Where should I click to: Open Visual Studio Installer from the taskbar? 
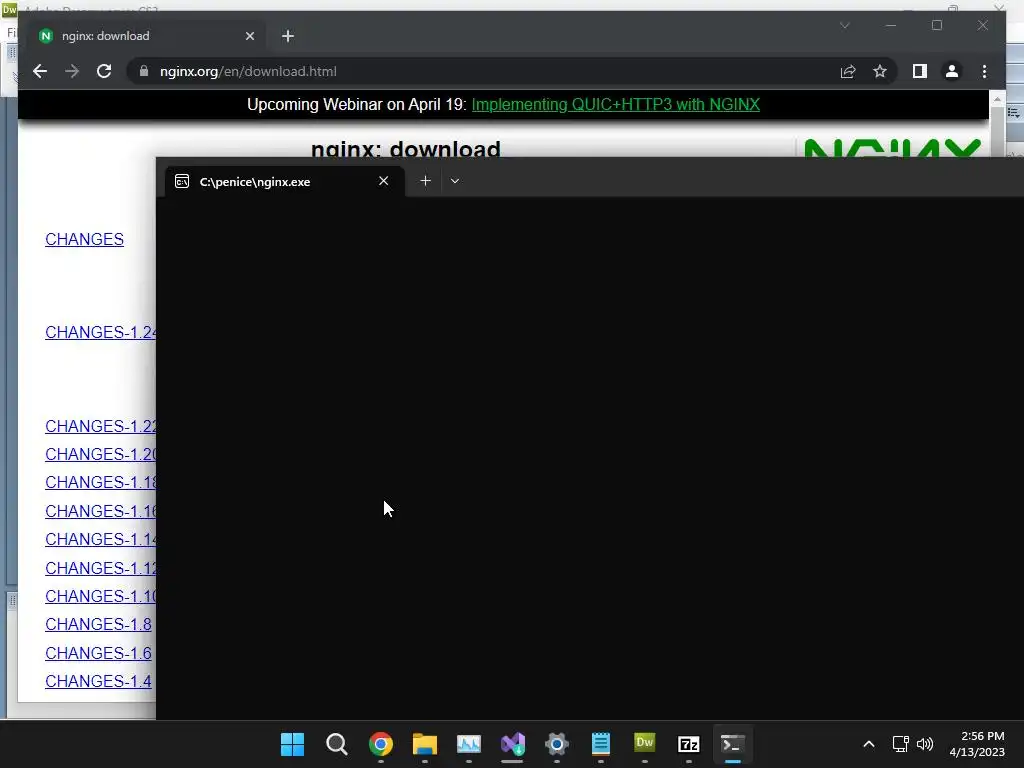(513, 744)
